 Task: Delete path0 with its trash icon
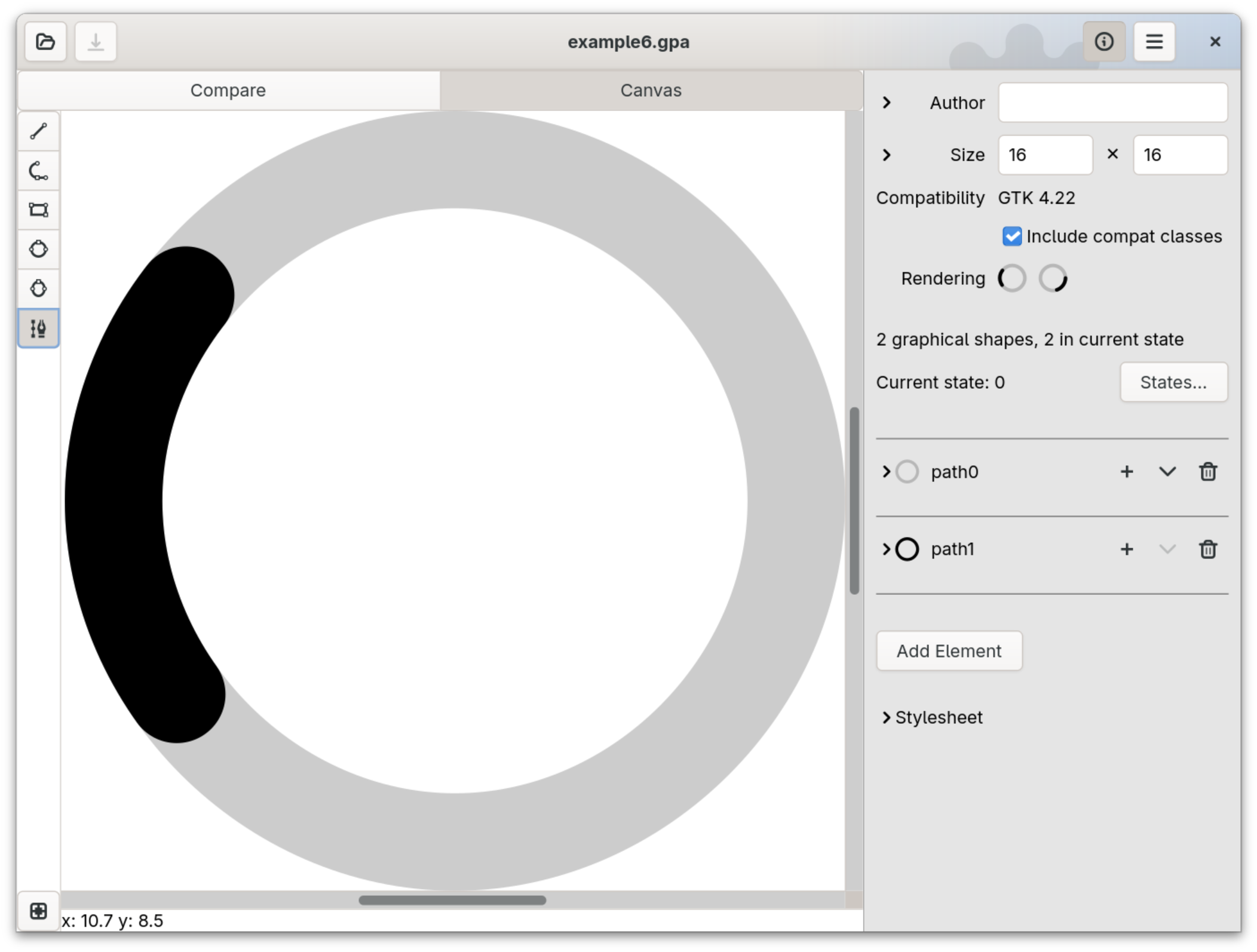pyautogui.click(x=1207, y=472)
